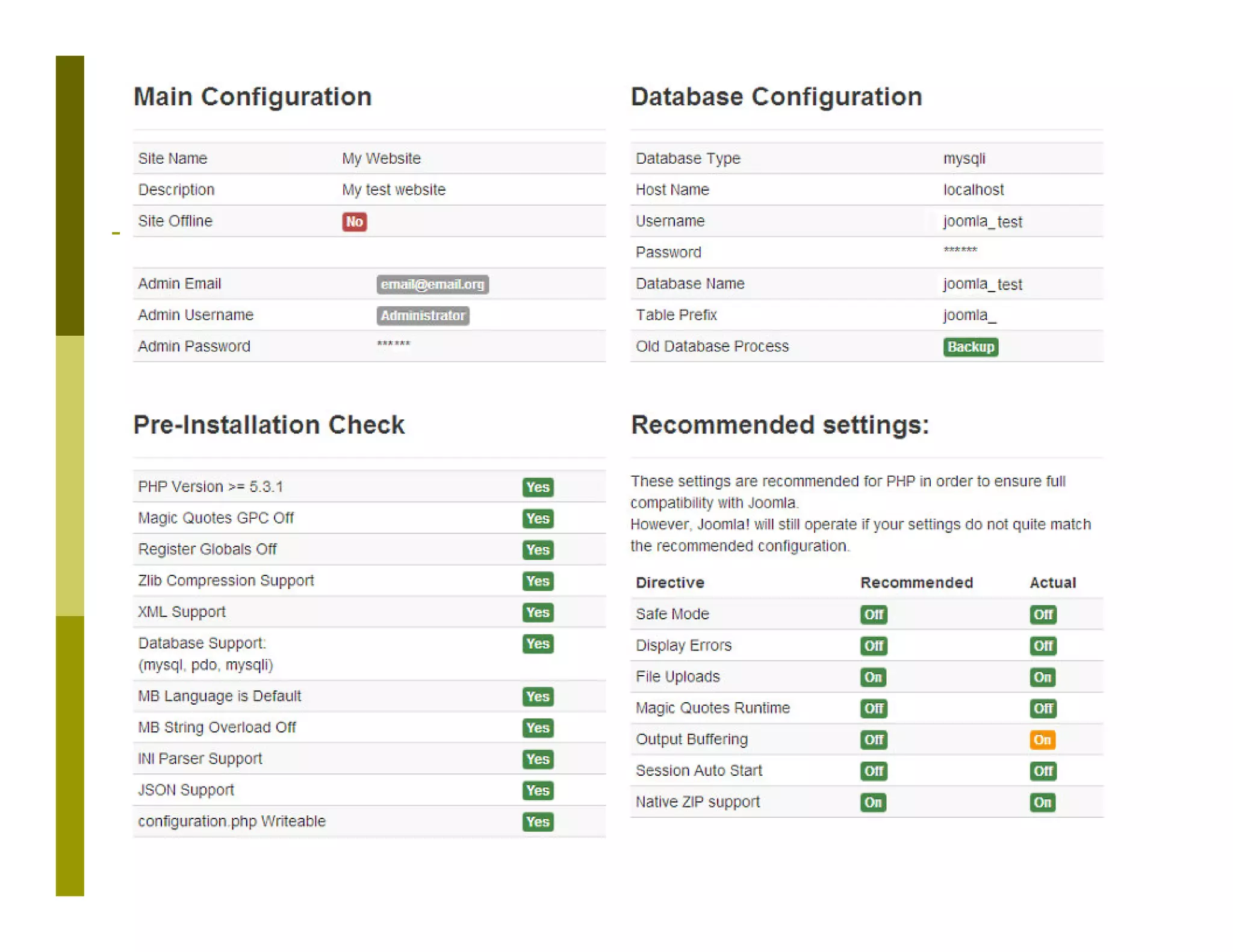Click the mysqli database type value
The width and height of the screenshot is (1233, 952).
point(963,158)
